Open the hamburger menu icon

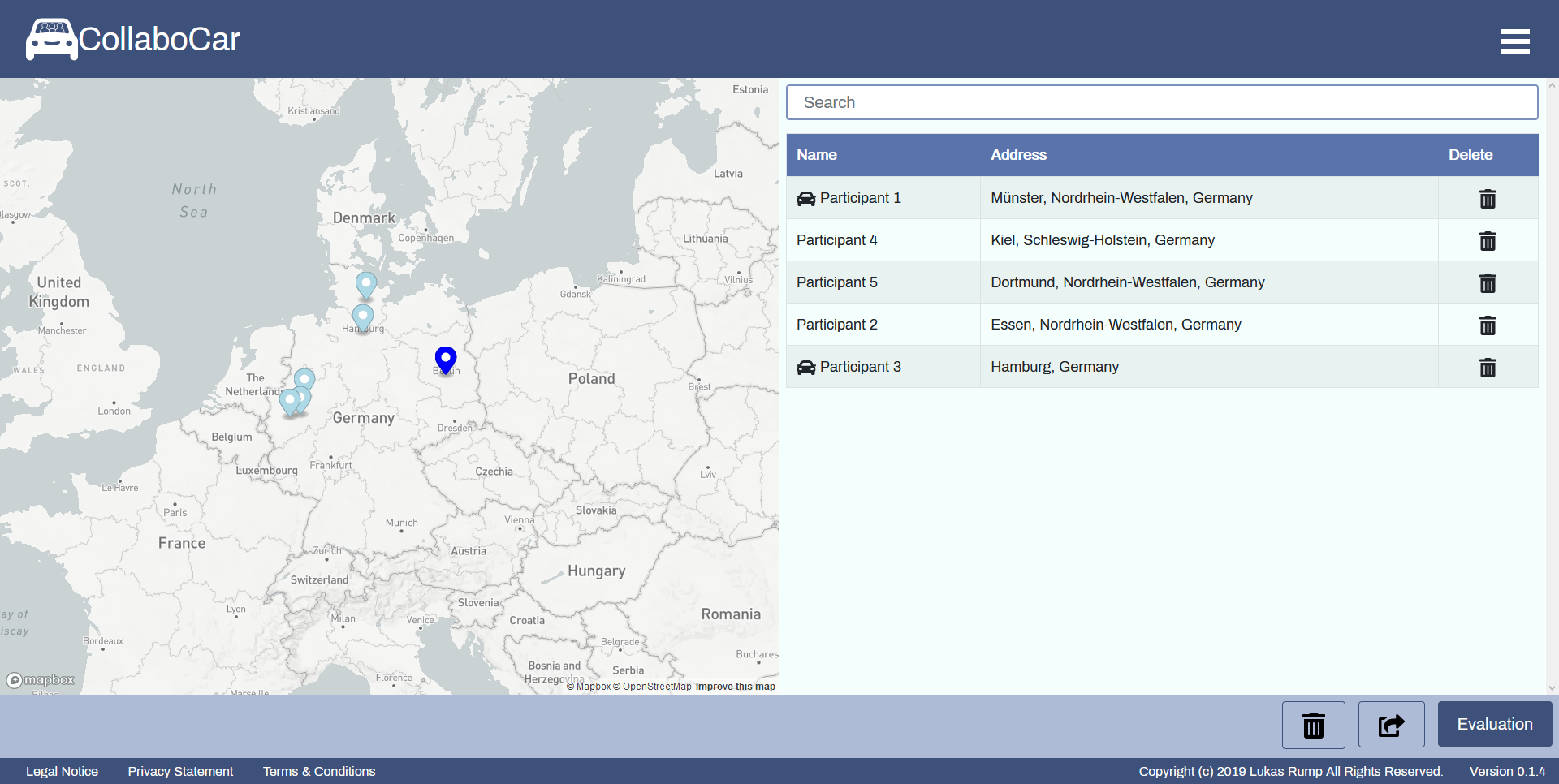coord(1514,41)
